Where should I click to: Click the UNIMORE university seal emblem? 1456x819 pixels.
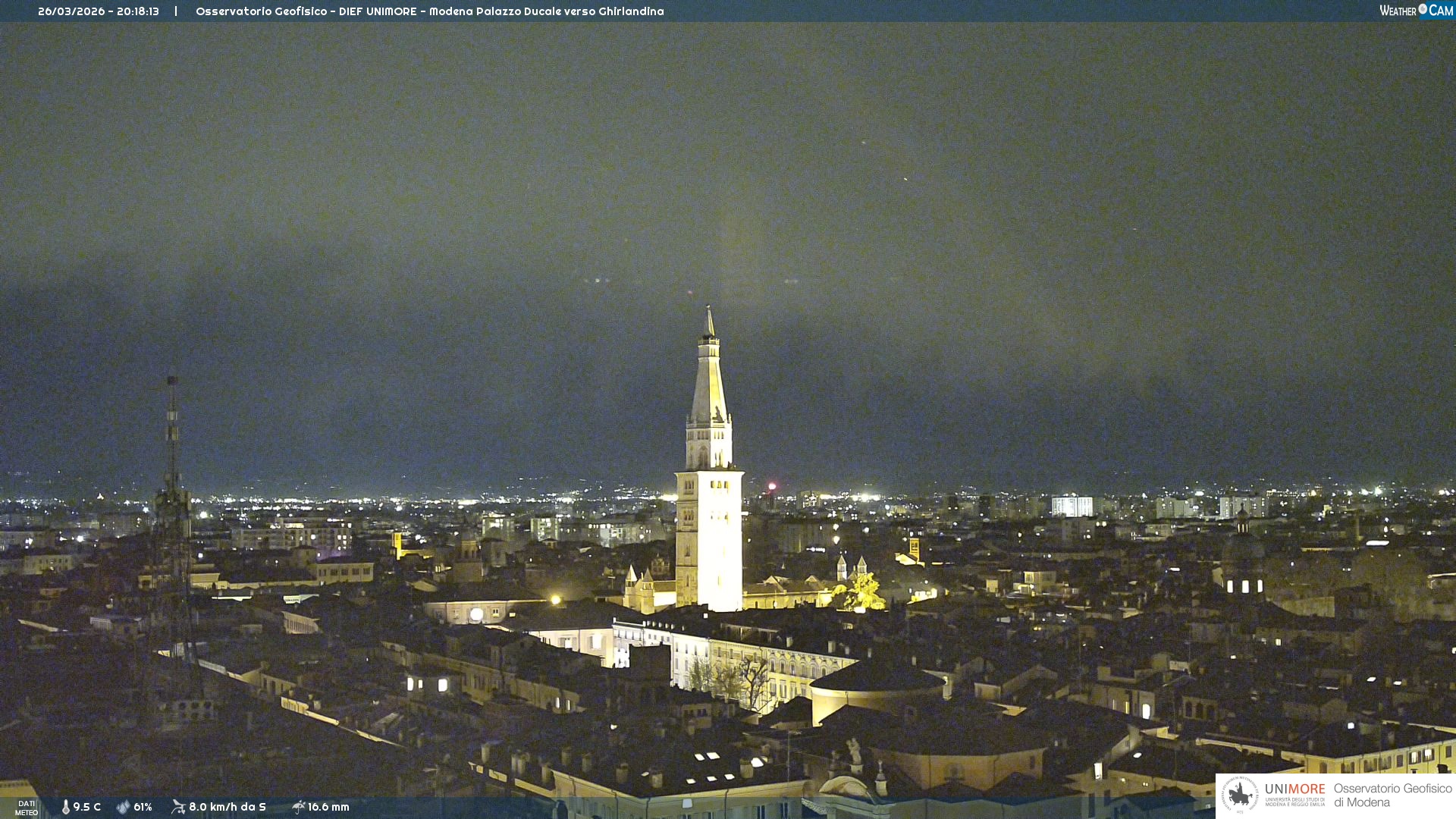click(1240, 795)
